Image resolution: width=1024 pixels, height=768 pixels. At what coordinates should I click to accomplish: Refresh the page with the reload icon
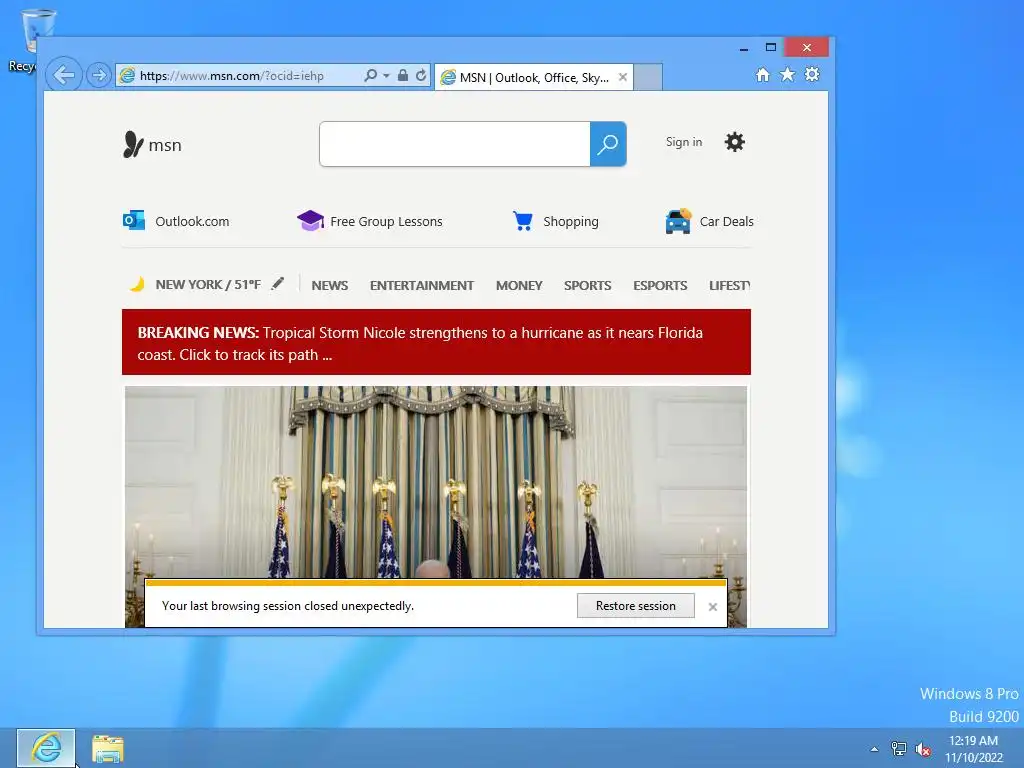pos(421,75)
